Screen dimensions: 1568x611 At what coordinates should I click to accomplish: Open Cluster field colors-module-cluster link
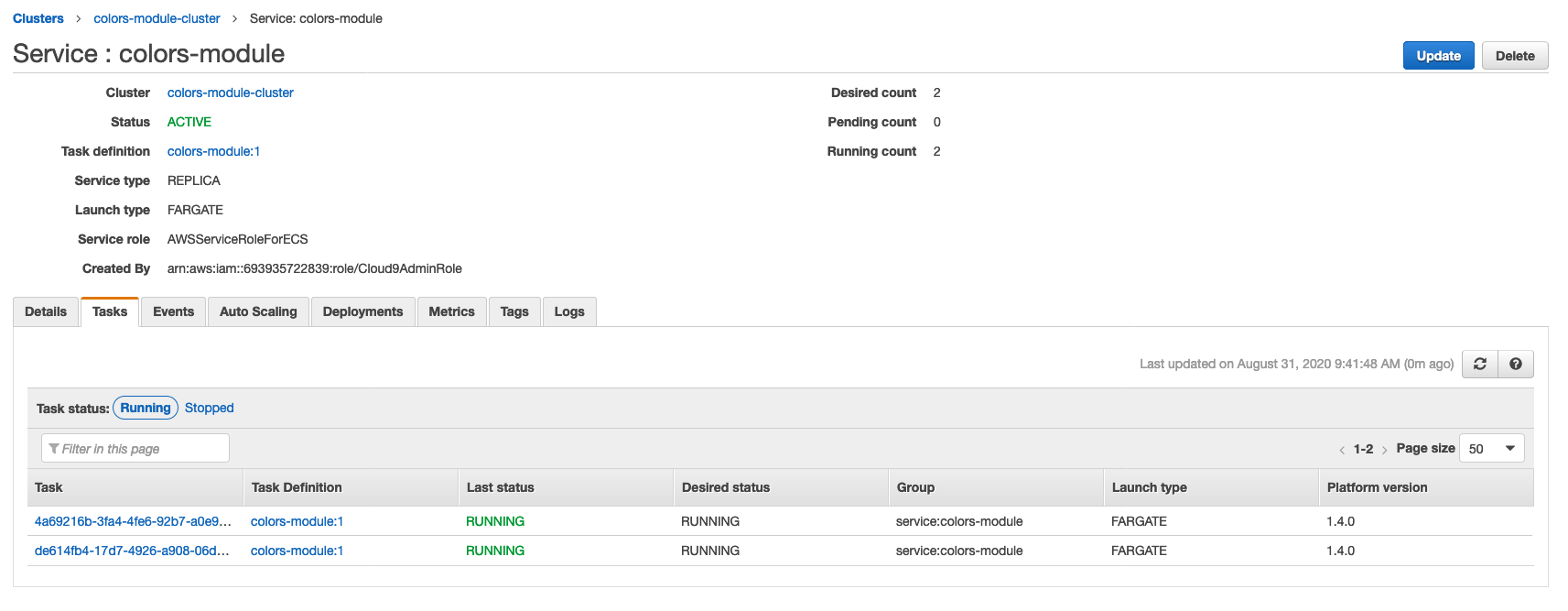point(231,93)
